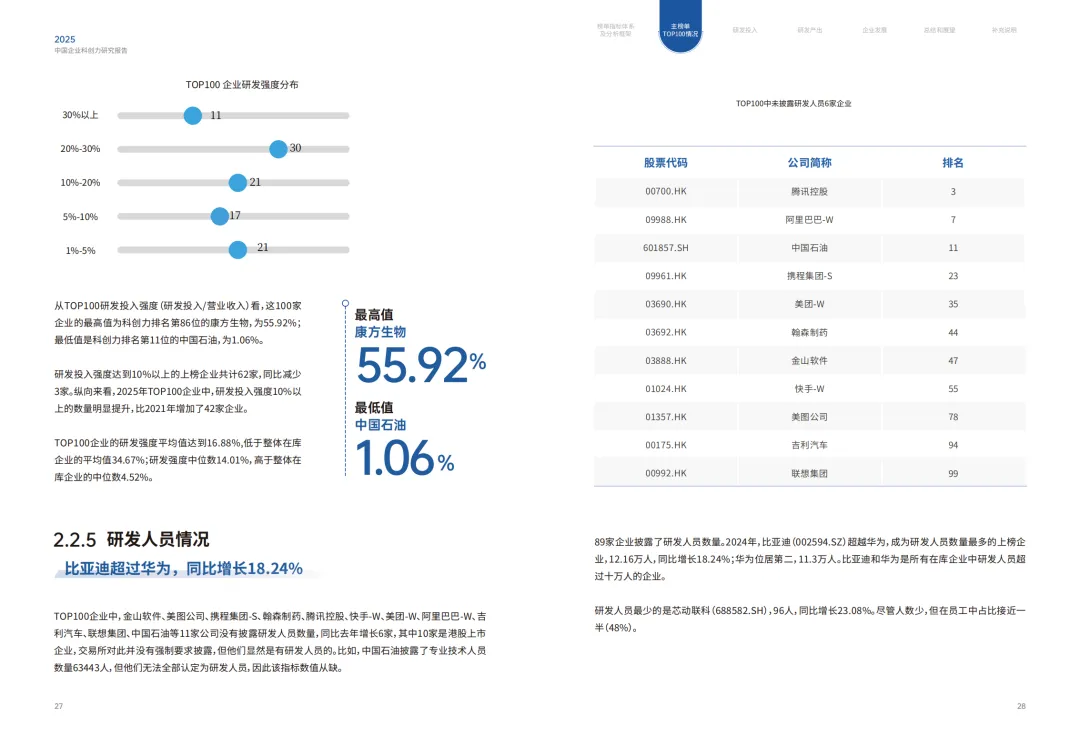This screenshot has width=1080, height=756.
Task: Click the company name 腾讯控股
Action: click(809, 191)
